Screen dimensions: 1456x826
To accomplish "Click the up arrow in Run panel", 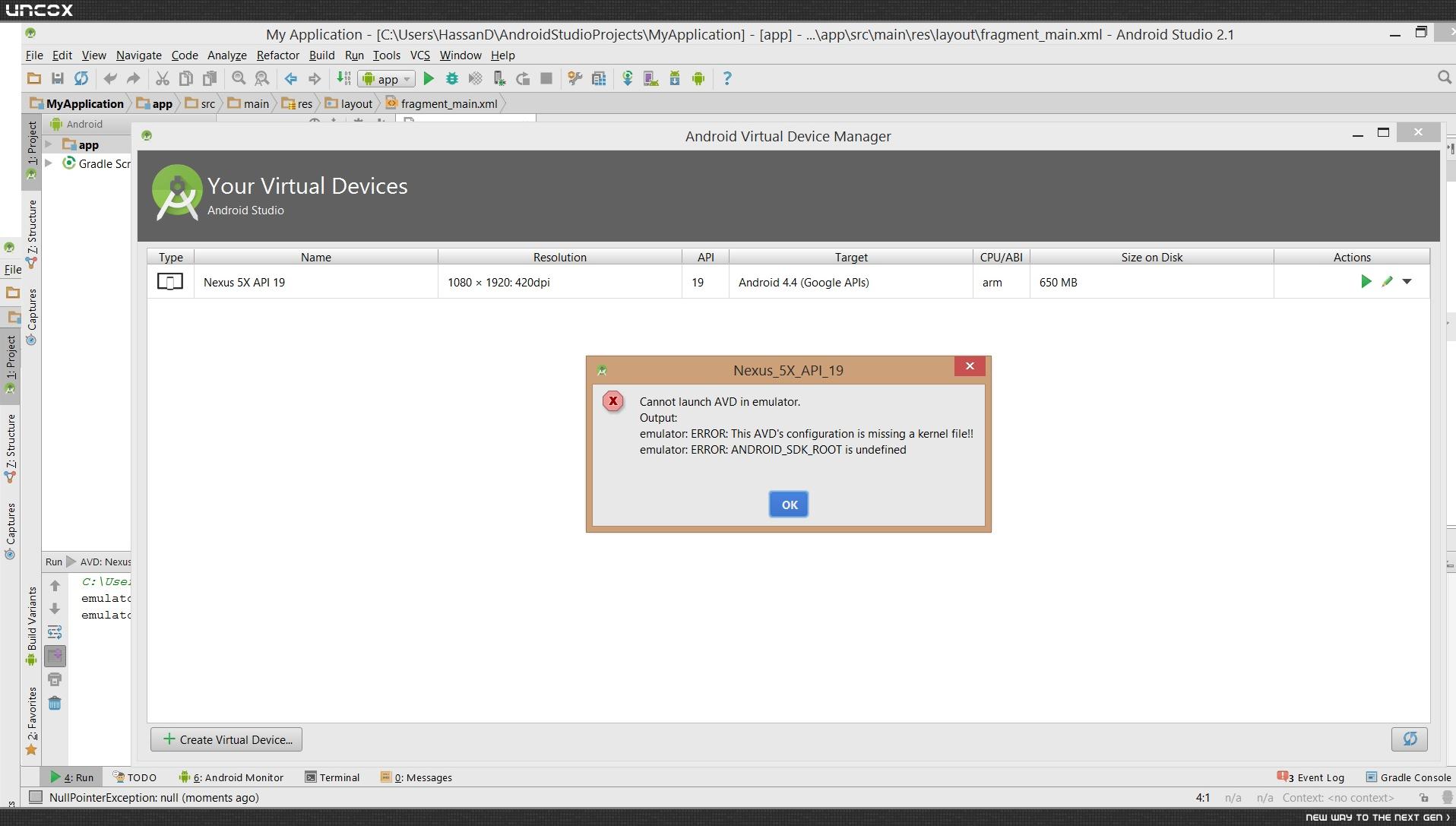I will (55, 585).
